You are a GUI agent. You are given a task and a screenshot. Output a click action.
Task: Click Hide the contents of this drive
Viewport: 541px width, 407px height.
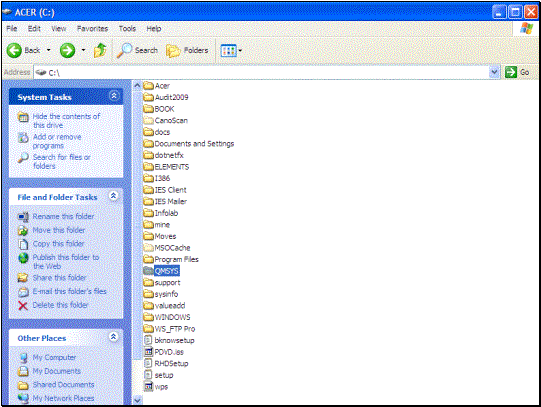coord(67,121)
